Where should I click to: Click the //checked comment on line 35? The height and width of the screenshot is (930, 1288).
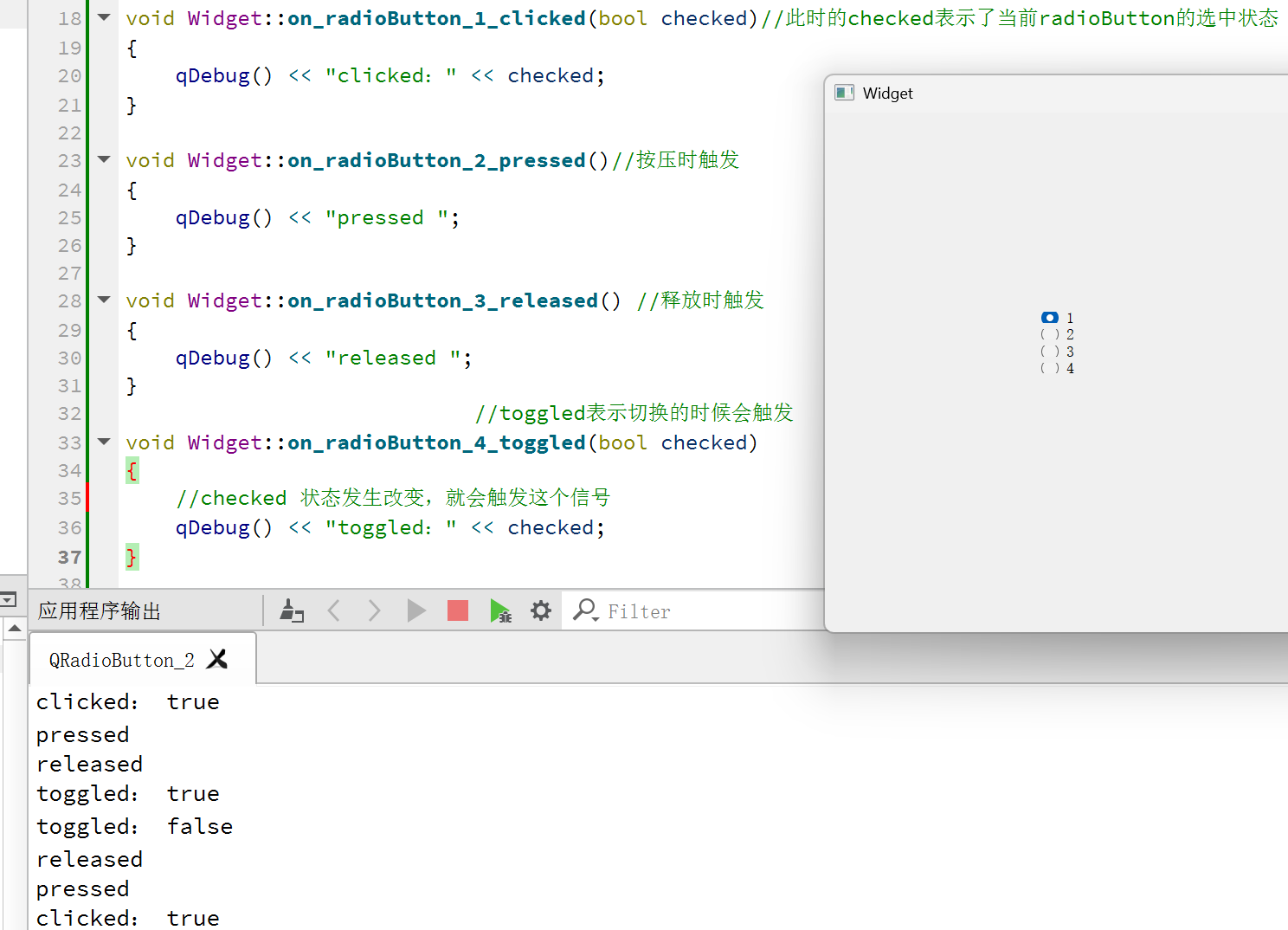(x=393, y=498)
